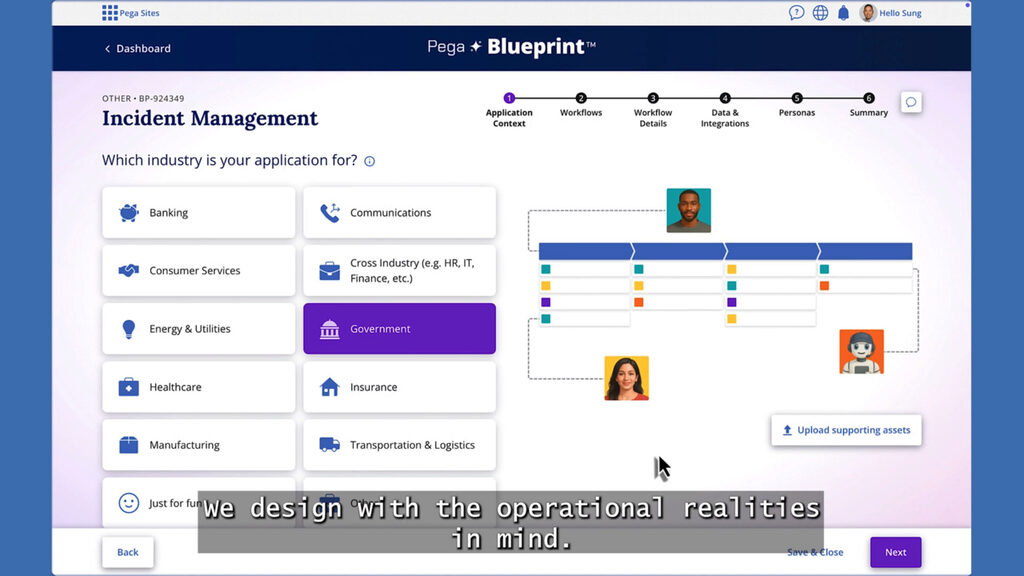Viewport: 1024px width, 576px height.
Task: Click the OTHER • BP-924349 identifier text
Action: pos(143,99)
